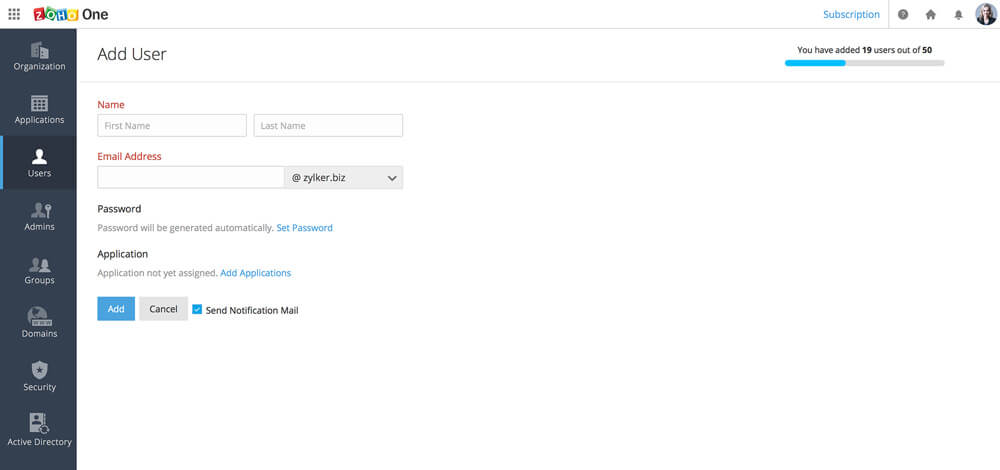1000x470 pixels.
Task: Open Security in the sidebar
Action: point(39,377)
